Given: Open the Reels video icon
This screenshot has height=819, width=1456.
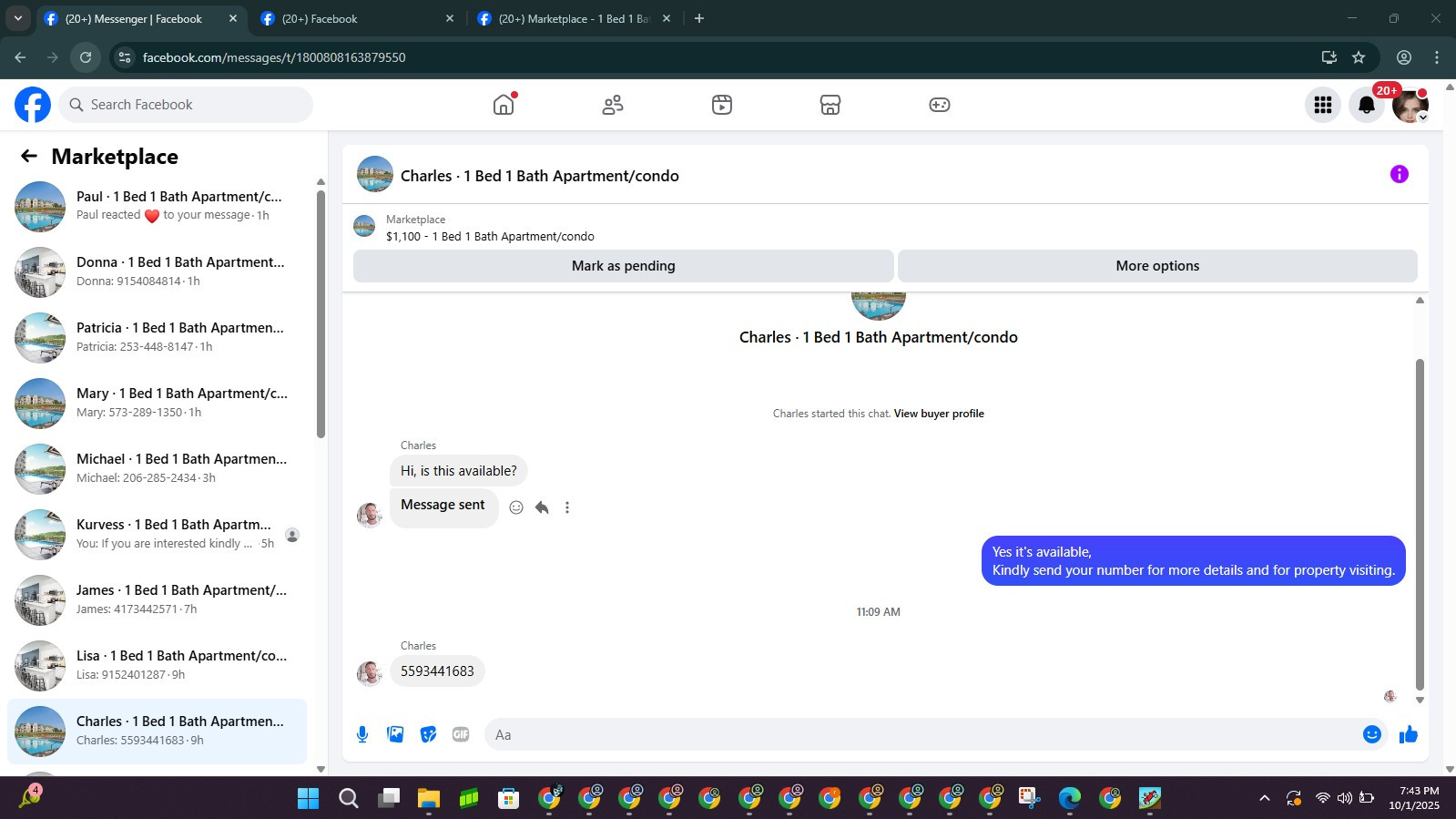Looking at the screenshot, I should tap(722, 105).
